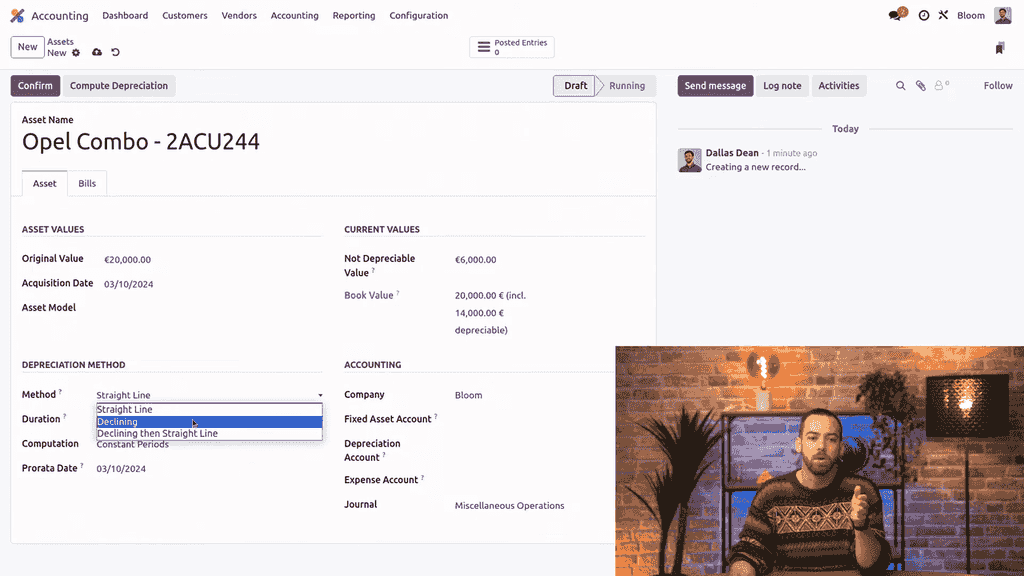
Task: Open the conversations chat bubble icon
Action: pos(896,16)
